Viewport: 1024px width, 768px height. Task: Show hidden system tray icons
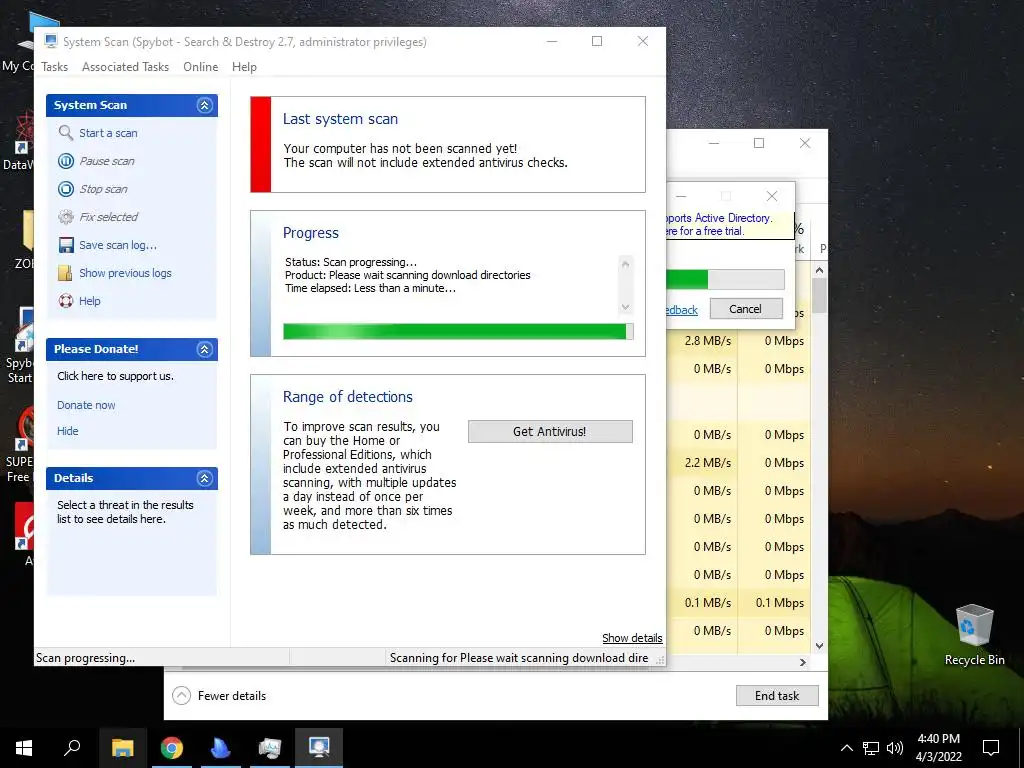(x=846, y=748)
